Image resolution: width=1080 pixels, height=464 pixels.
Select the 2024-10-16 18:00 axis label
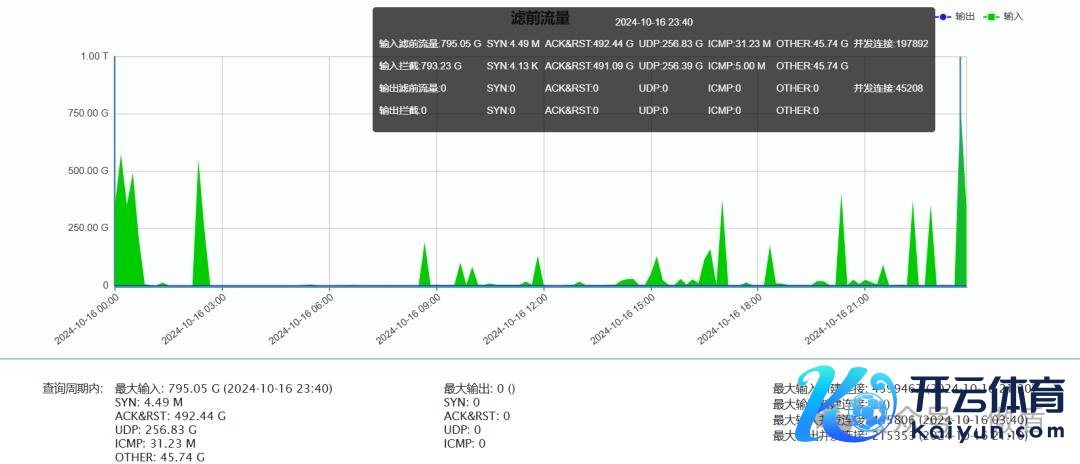tap(730, 318)
